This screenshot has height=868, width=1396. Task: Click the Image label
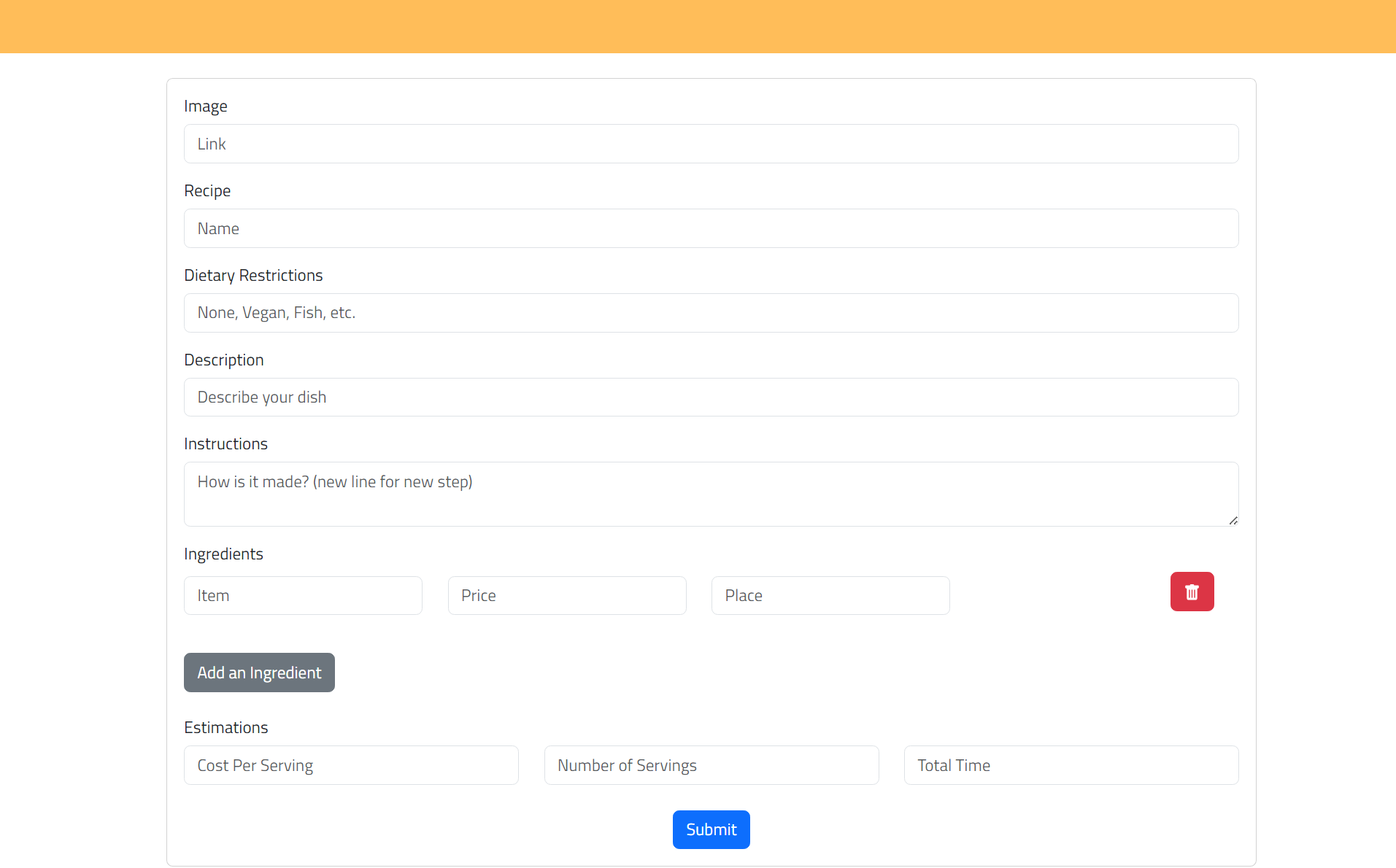[206, 106]
